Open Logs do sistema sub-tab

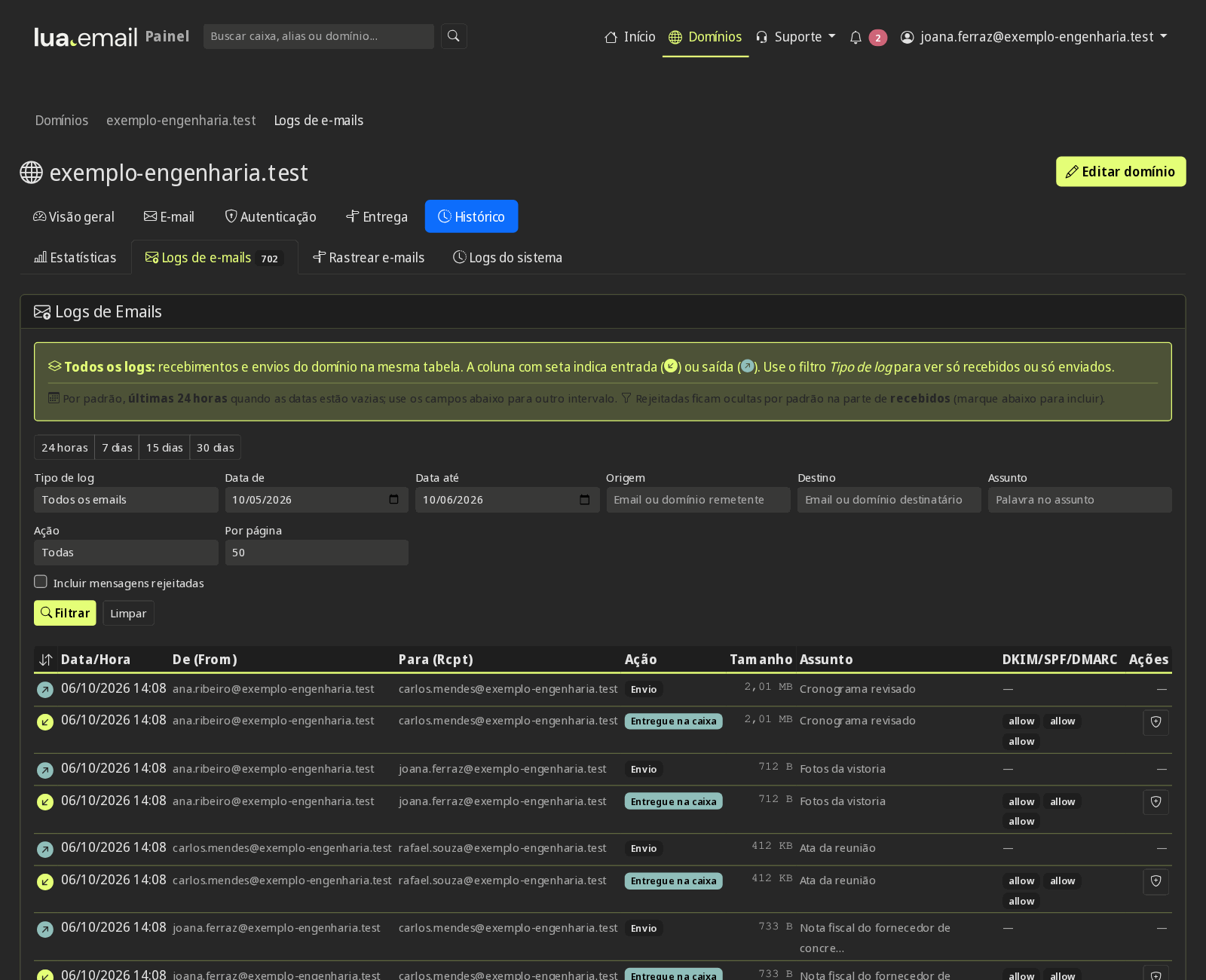point(507,258)
